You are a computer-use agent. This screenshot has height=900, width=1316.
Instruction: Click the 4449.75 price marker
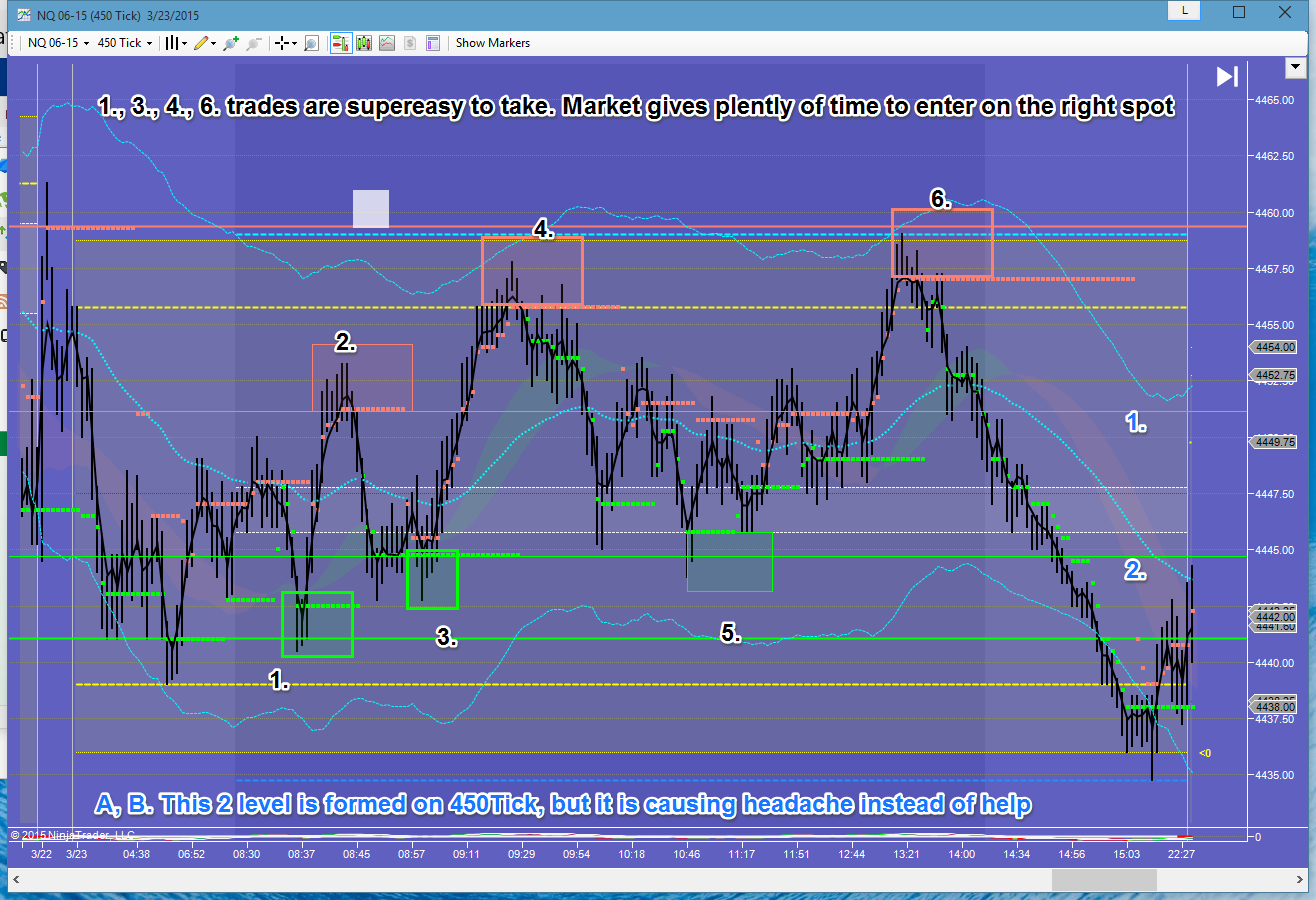(x=1272, y=441)
